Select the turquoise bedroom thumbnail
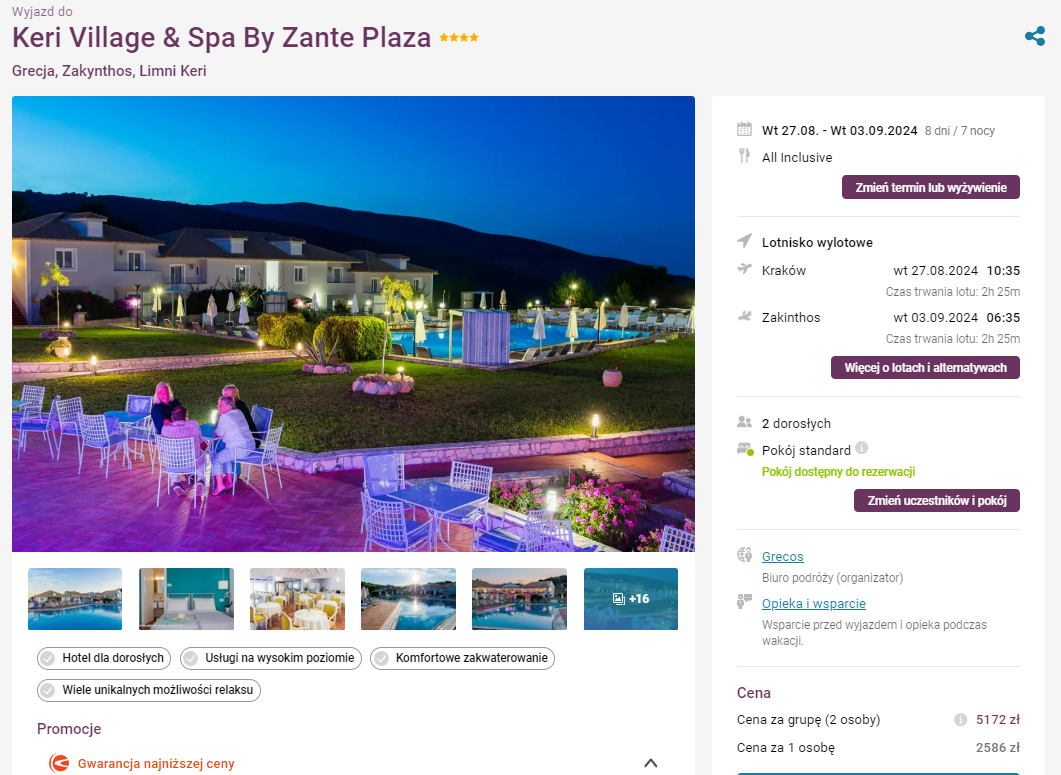This screenshot has width=1061, height=775. 186,599
